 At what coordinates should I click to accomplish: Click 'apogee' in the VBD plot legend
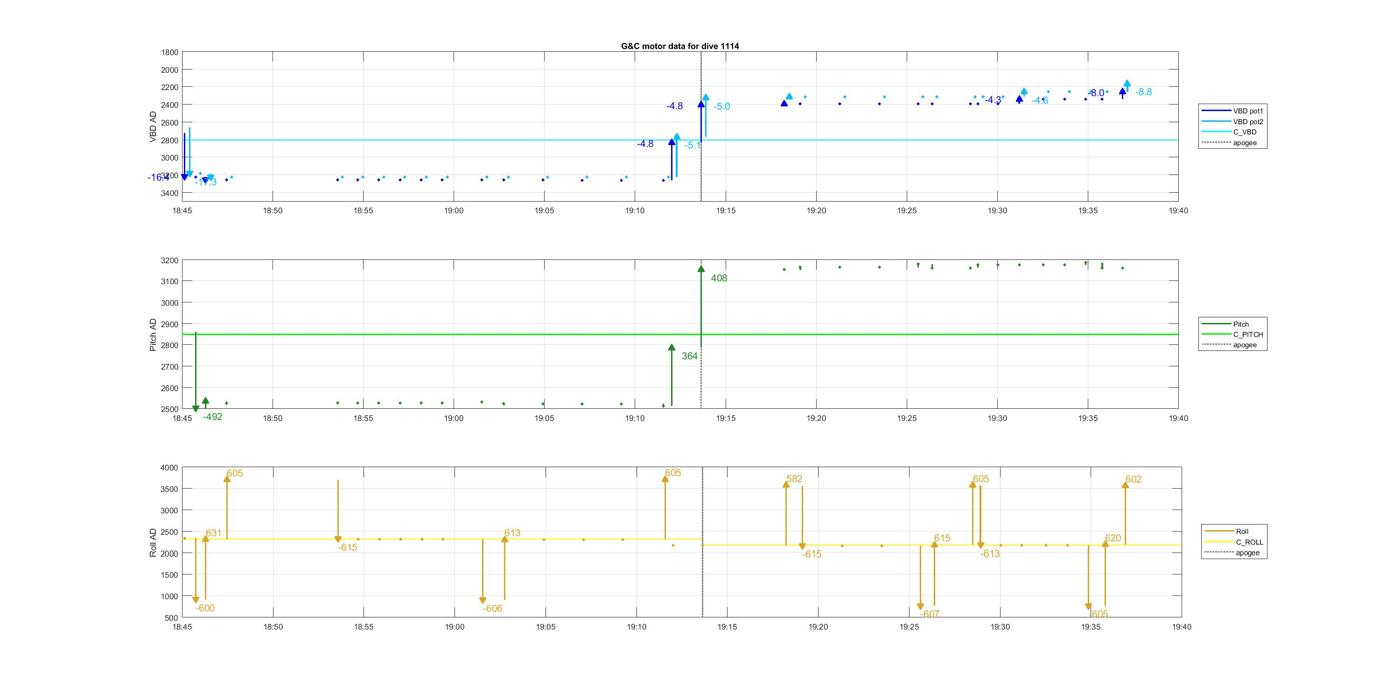[1244, 142]
